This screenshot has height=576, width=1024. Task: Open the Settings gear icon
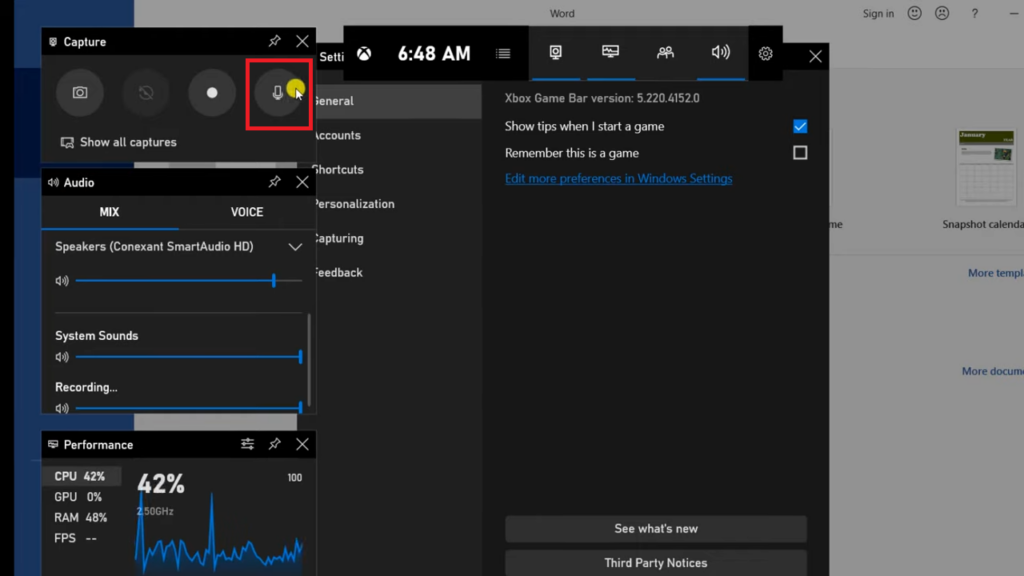(765, 54)
